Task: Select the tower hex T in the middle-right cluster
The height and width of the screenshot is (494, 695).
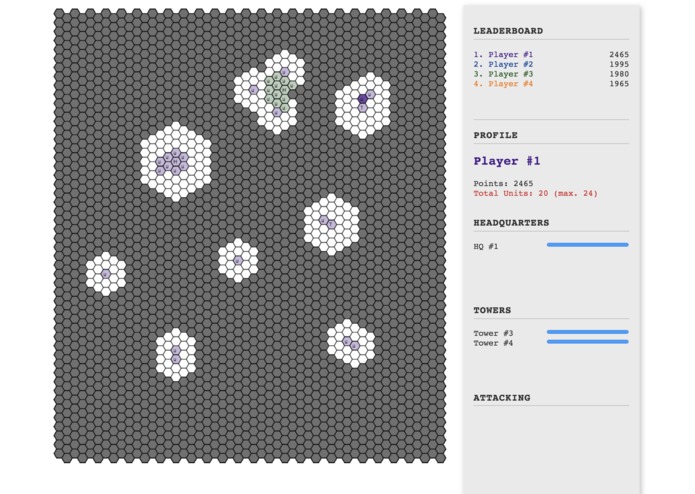Action: (332, 225)
